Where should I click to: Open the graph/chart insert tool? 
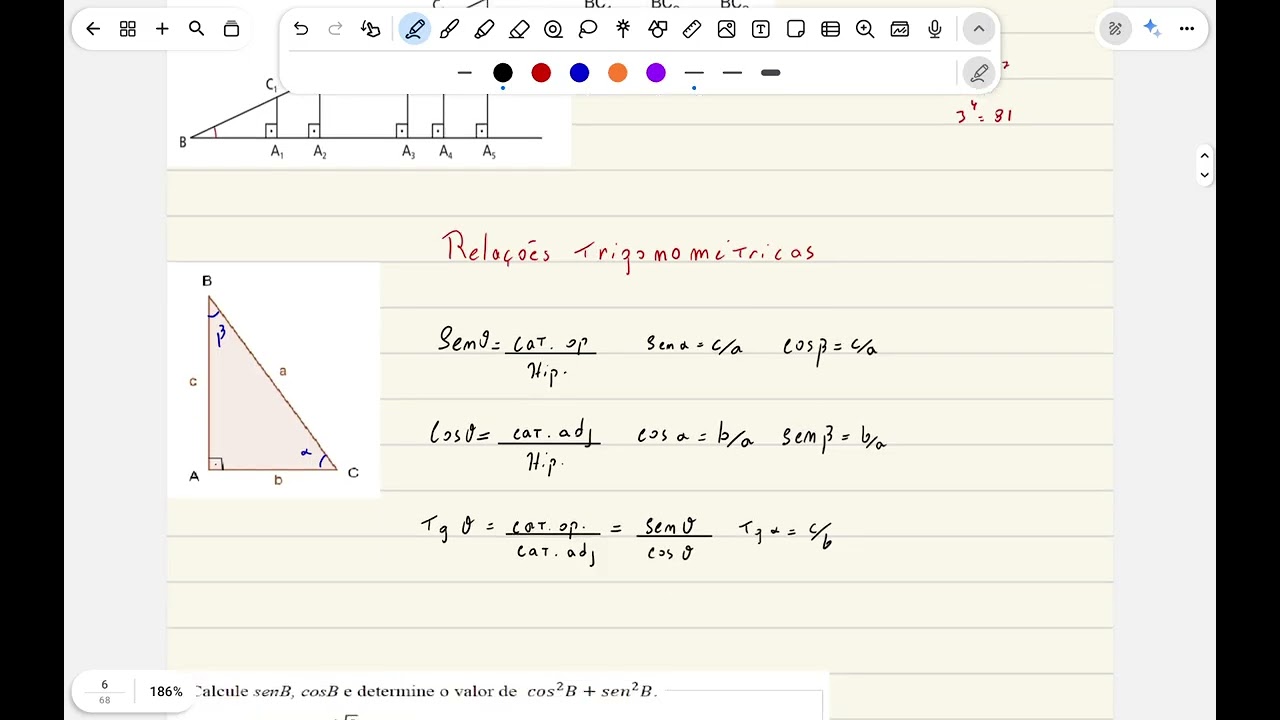point(900,29)
